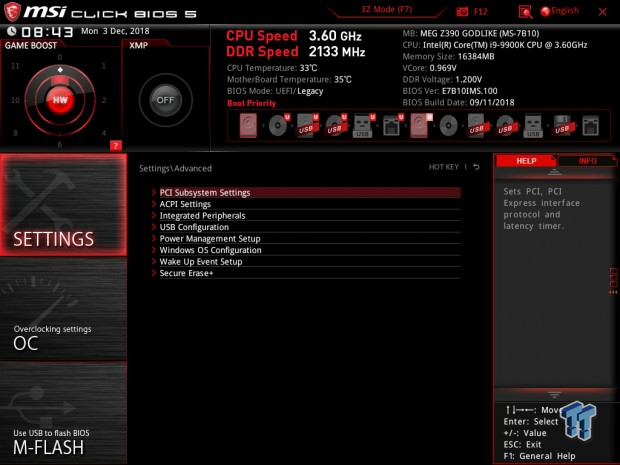Viewport: 620px width, 465px height.
Task: Click the CPU Speed 3.60 GHz readout
Action: (x=294, y=36)
